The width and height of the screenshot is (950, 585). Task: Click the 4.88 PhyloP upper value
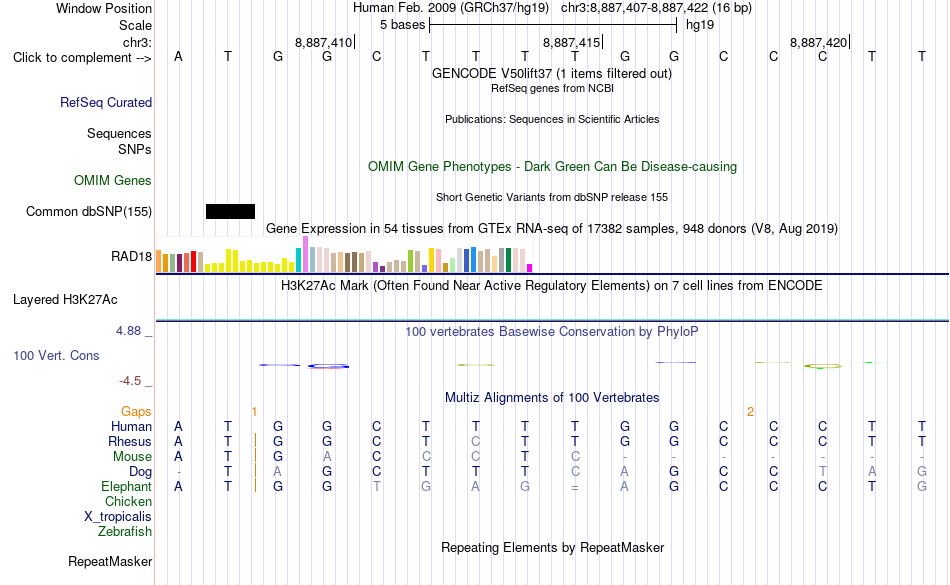tap(128, 331)
